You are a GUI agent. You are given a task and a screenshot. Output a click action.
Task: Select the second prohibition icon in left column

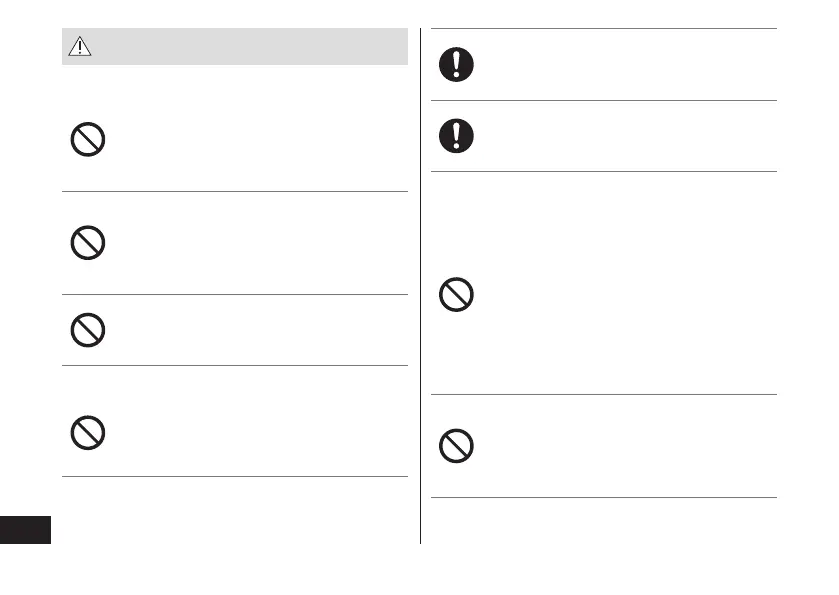88,243
